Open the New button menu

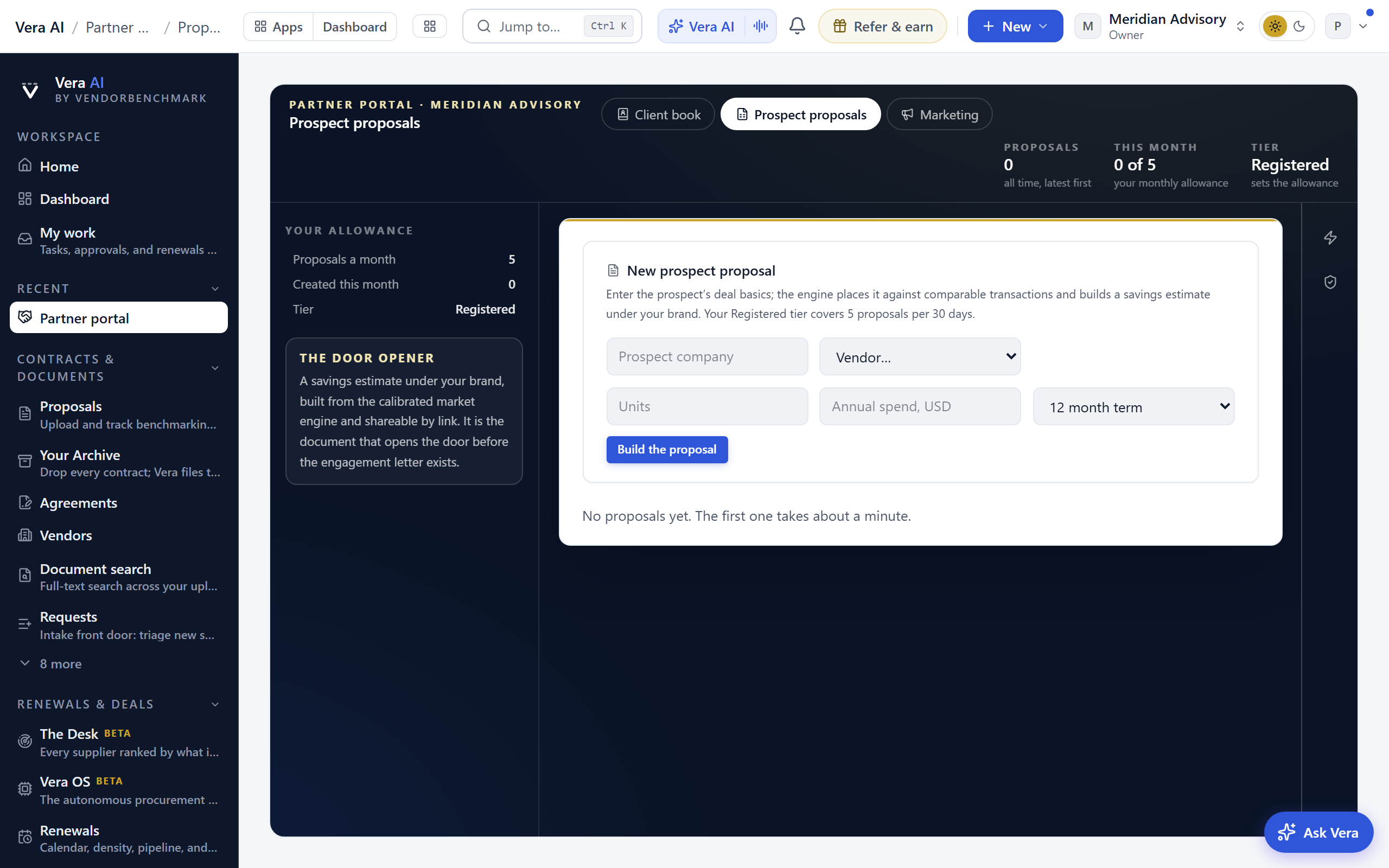(1015, 27)
